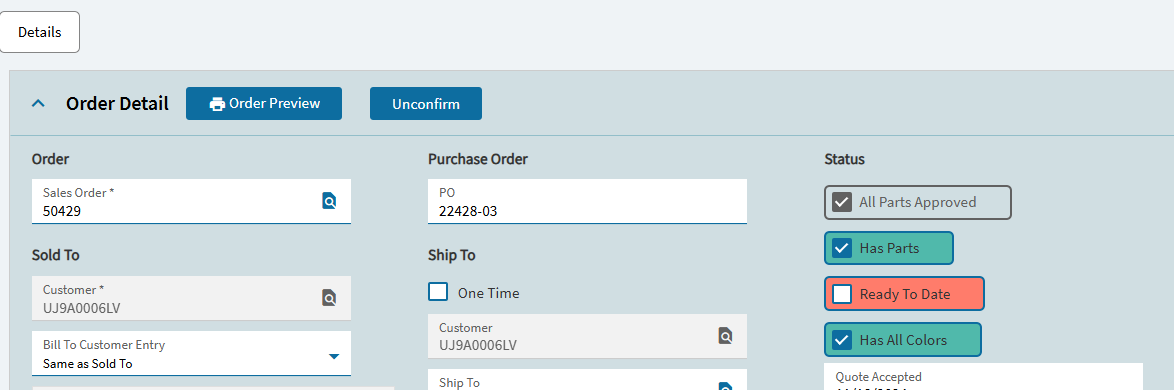Switch to the Details tab

point(40,32)
